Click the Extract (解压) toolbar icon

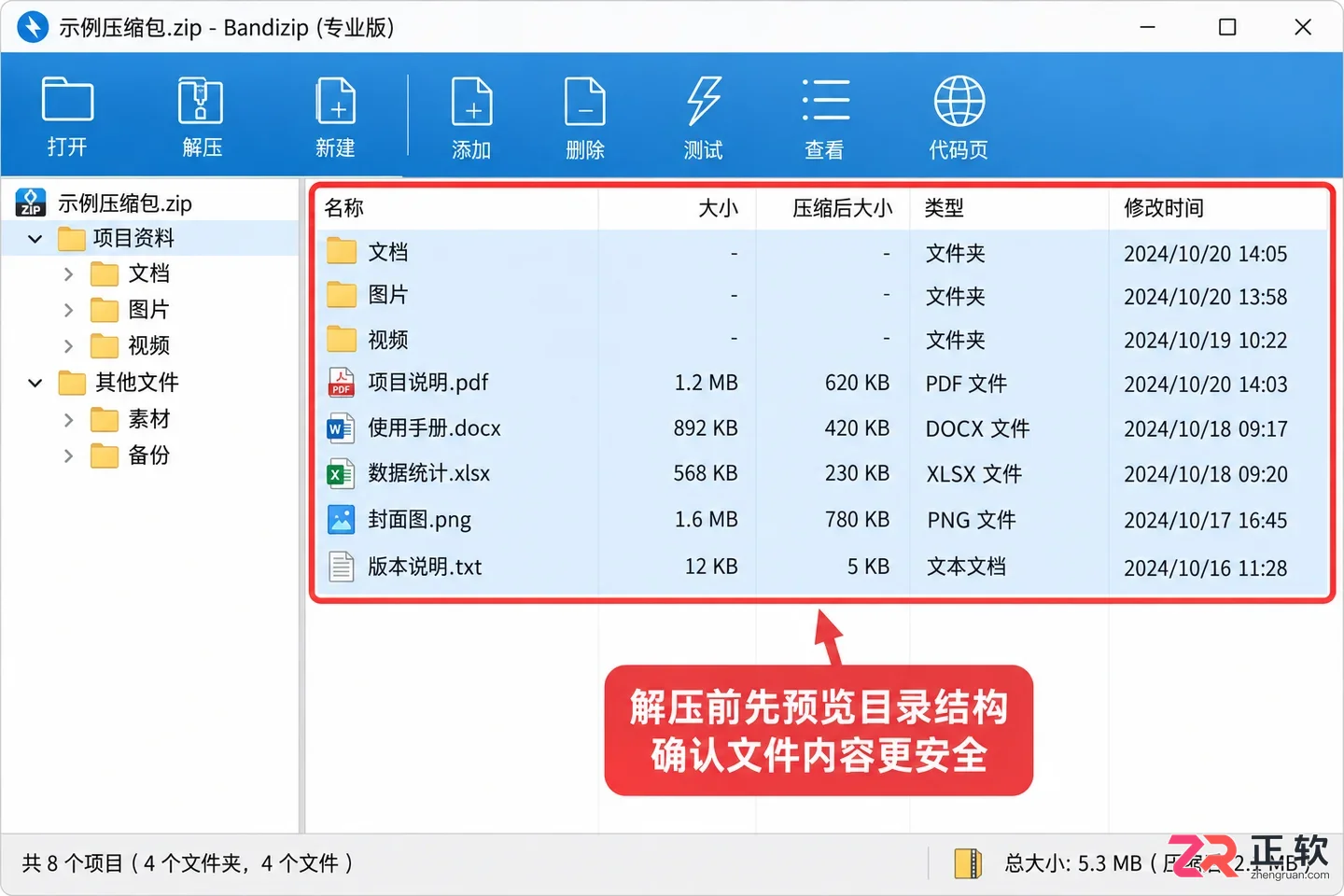click(201, 100)
